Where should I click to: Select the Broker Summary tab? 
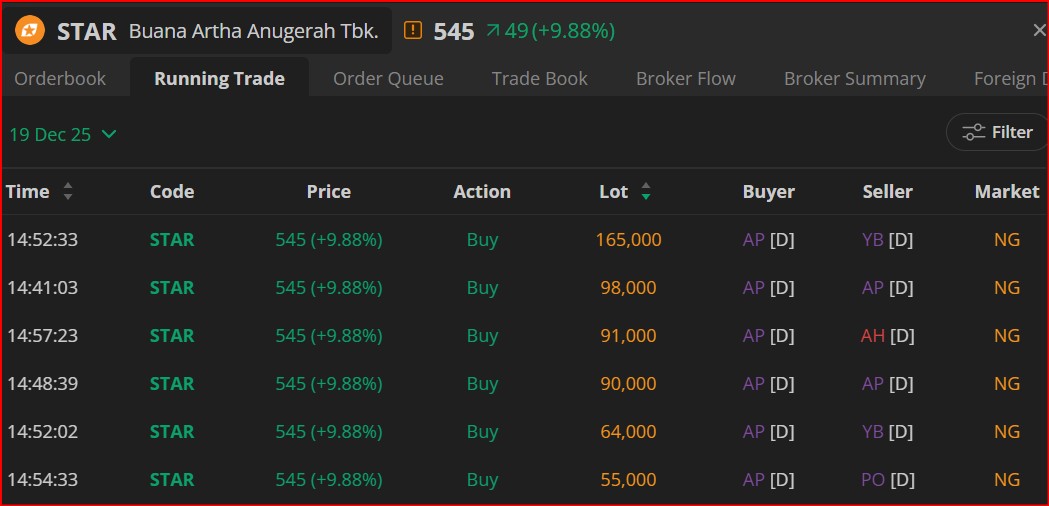[854, 79]
